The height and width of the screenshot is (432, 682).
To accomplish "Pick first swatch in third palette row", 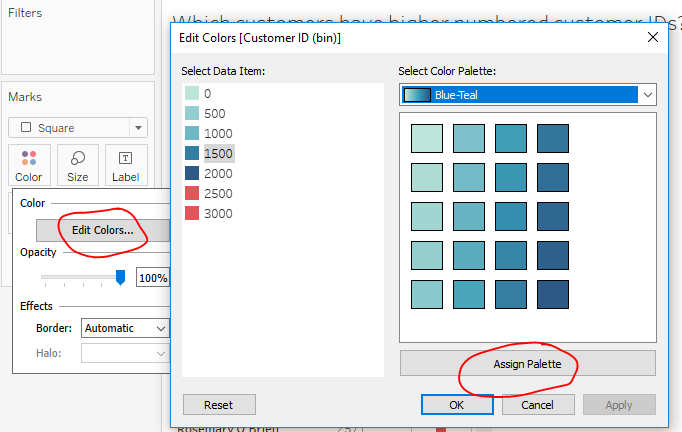I will pyautogui.click(x=427, y=216).
